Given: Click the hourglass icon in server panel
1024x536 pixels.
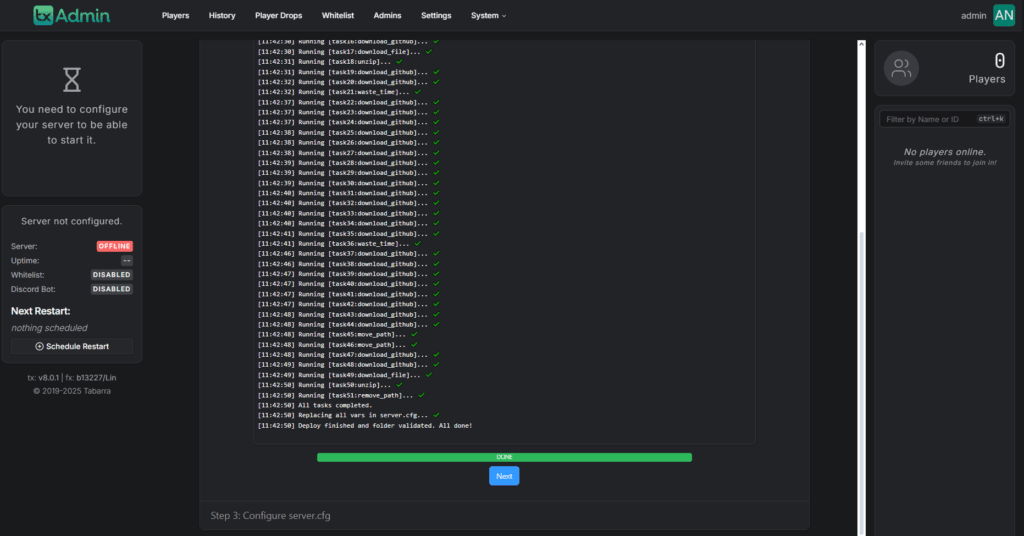Looking at the screenshot, I should pos(71,79).
